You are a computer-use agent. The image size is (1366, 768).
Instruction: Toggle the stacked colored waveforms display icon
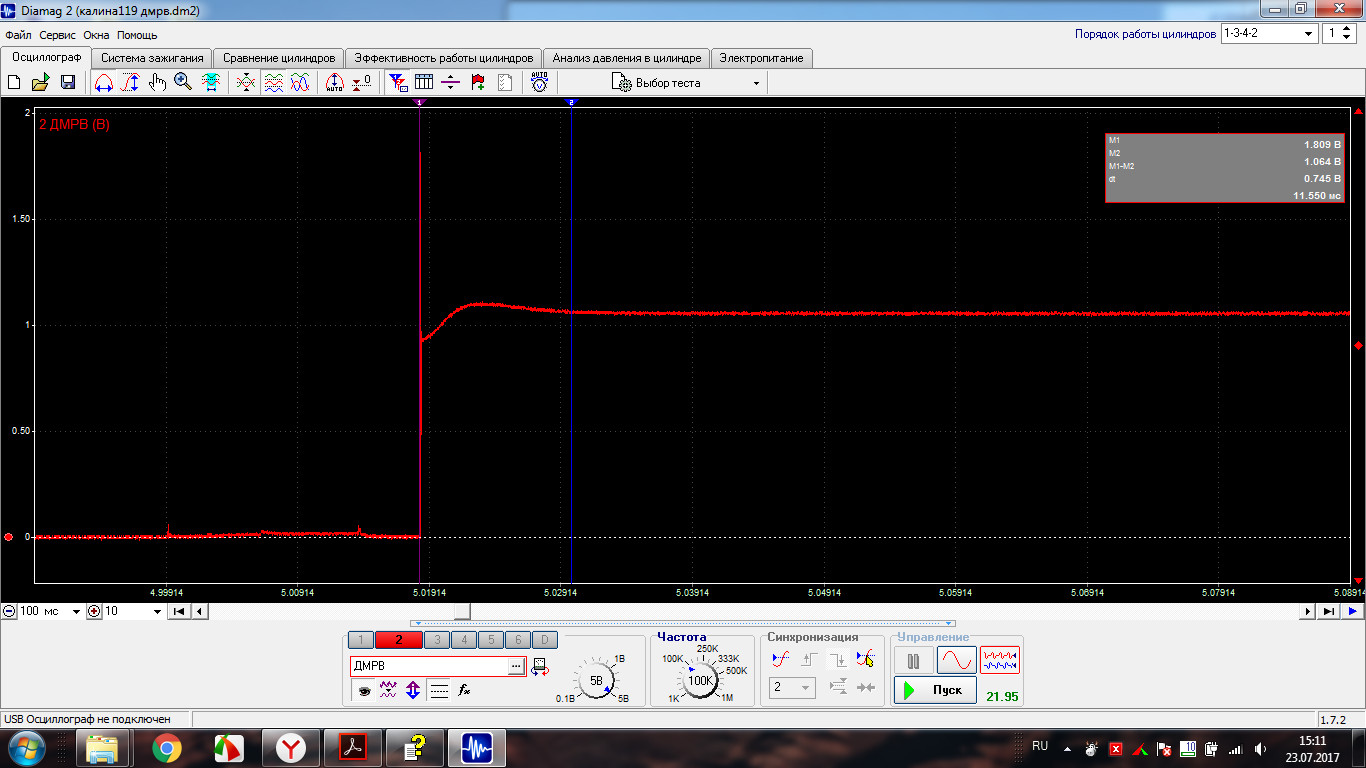point(273,83)
